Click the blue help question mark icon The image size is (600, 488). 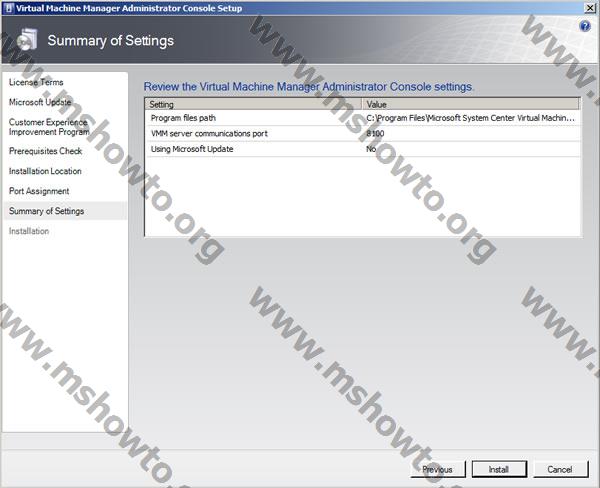click(585, 26)
